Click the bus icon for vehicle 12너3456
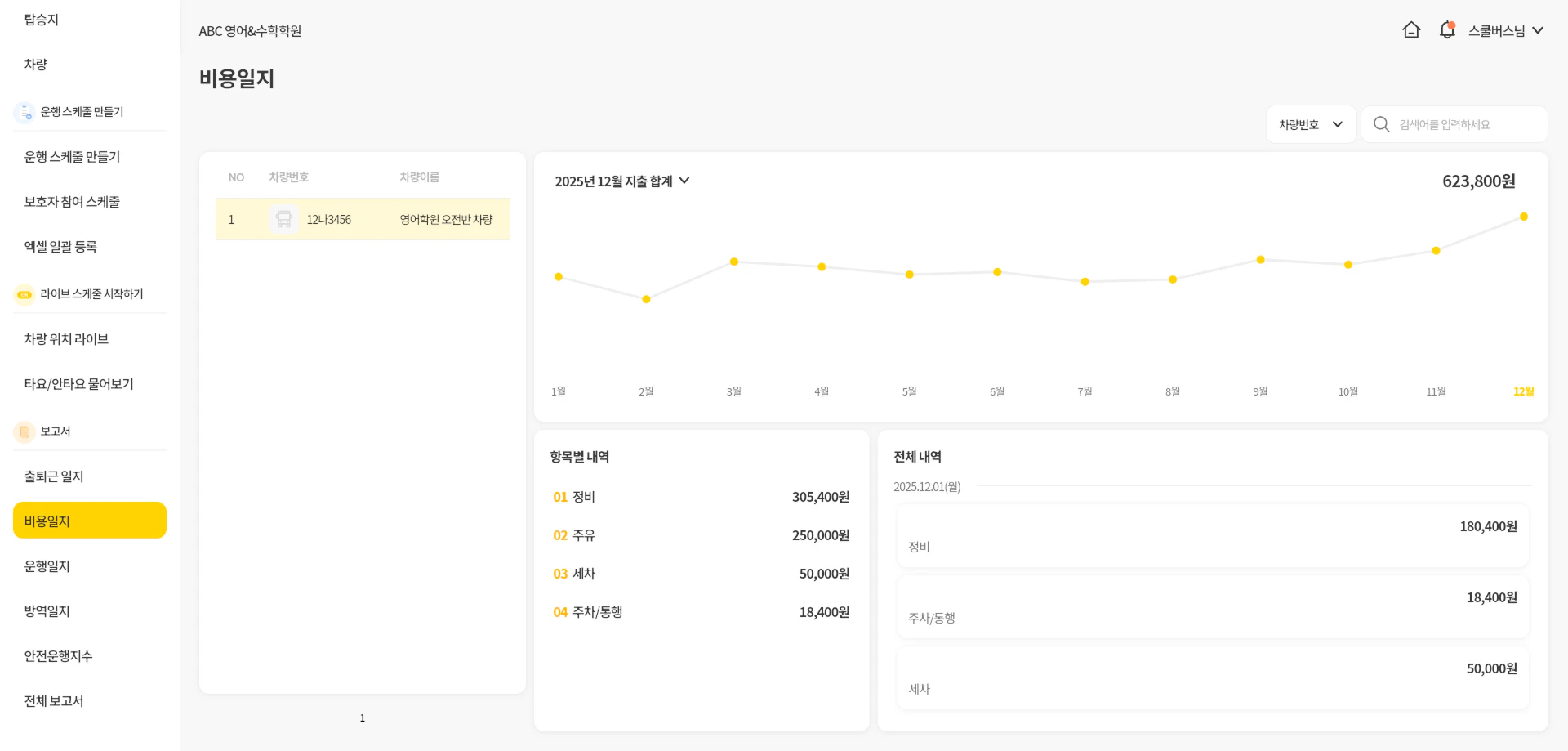The width and height of the screenshot is (1568, 751). point(283,219)
